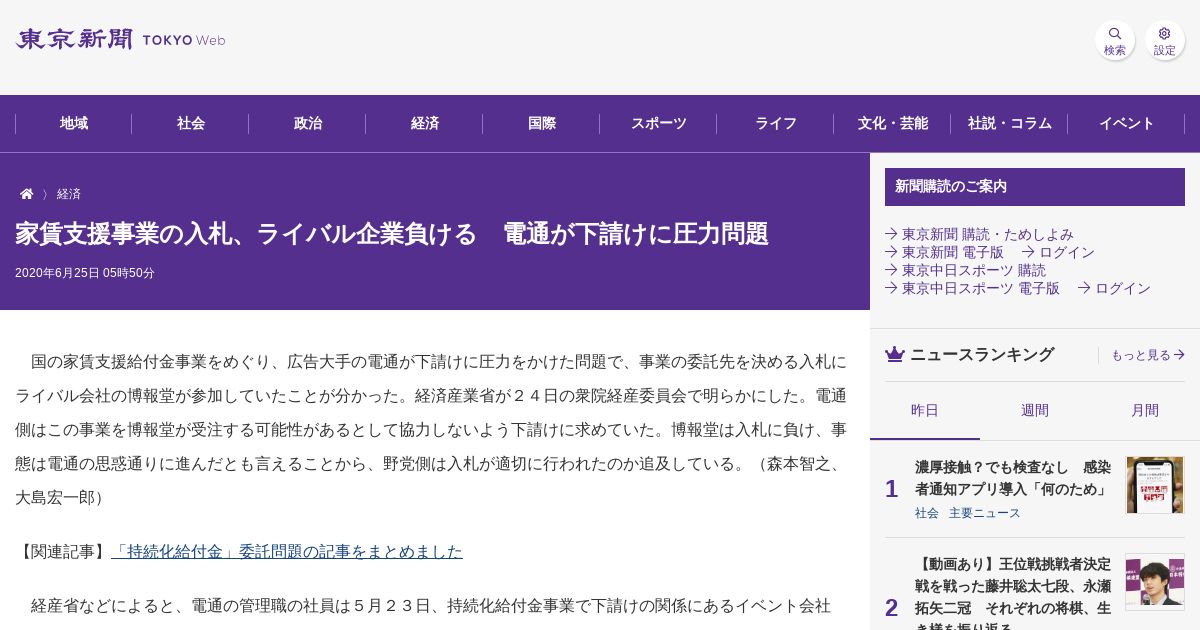Click the 検索 search icon button

point(1114,40)
